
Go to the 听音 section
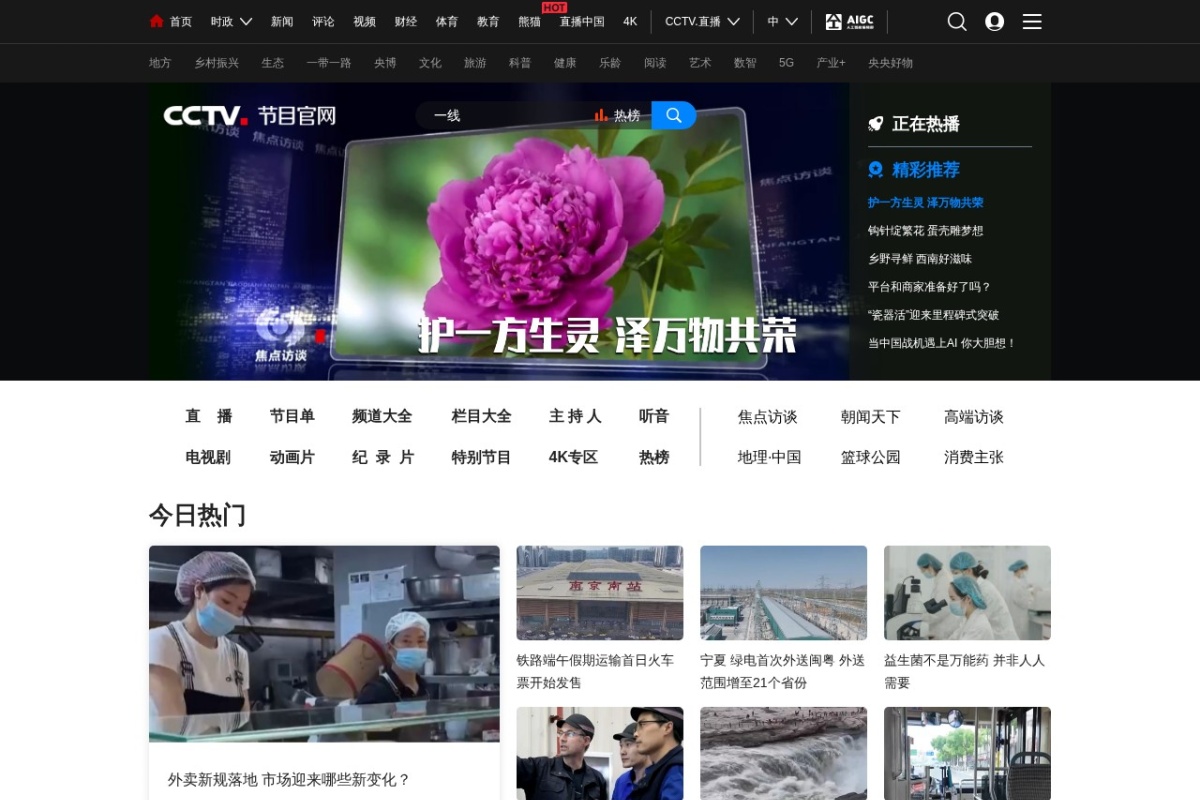(654, 416)
